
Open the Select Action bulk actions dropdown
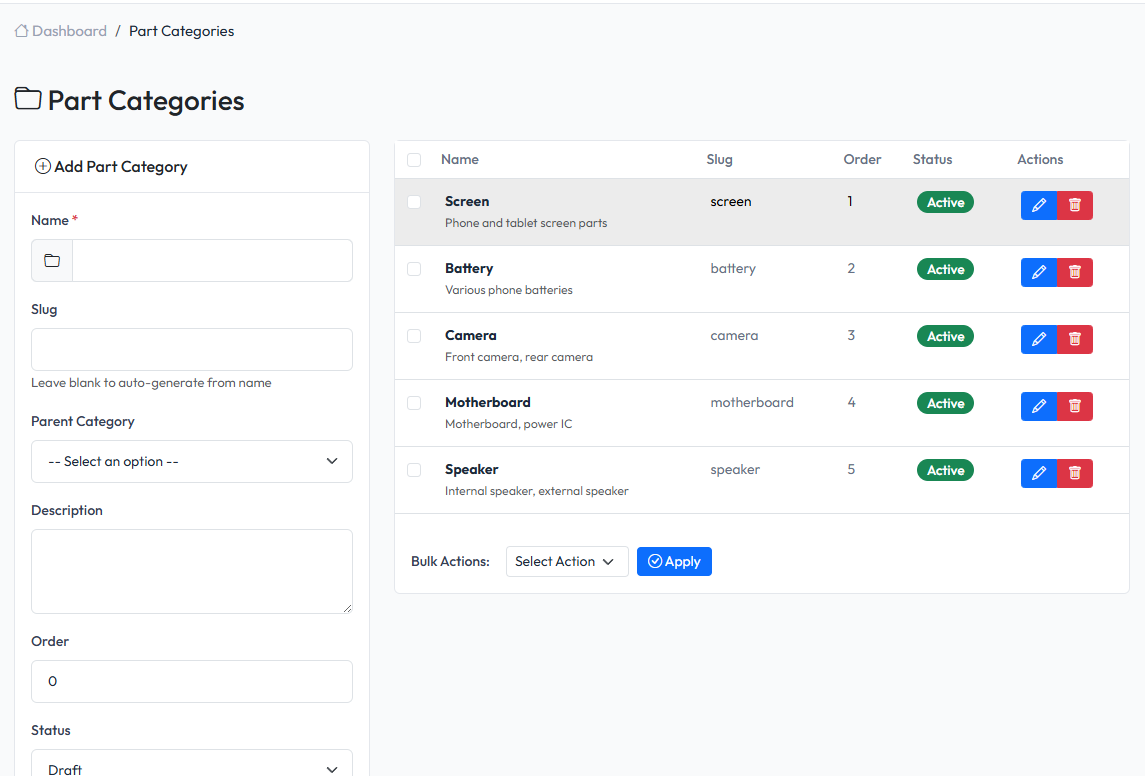coord(566,561)
